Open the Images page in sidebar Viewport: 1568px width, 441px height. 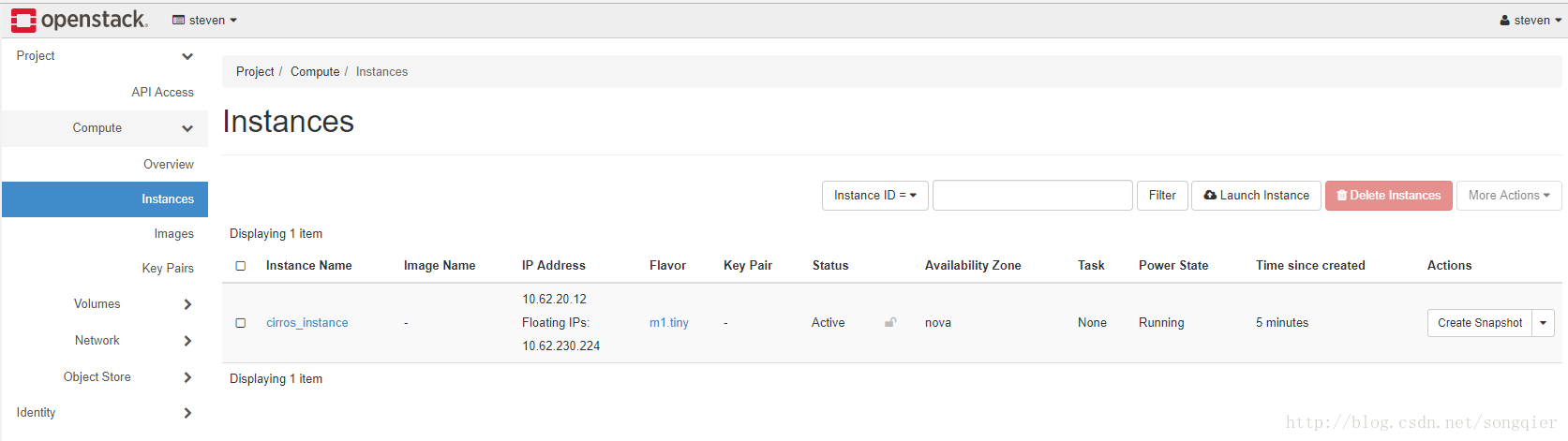pyautogui.click(x=174, y=234)
